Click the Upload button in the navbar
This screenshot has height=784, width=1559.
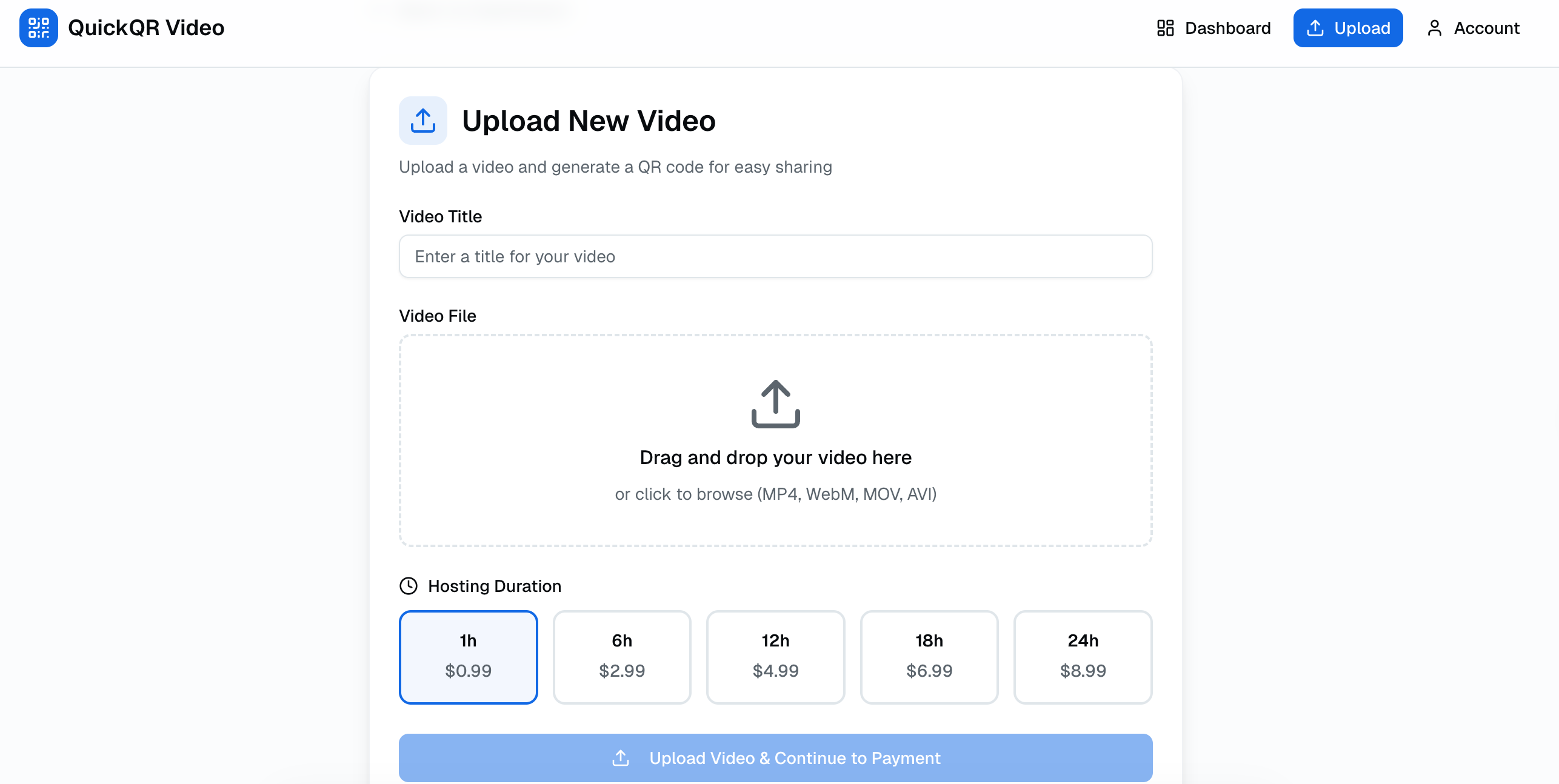pos(1348,27)
